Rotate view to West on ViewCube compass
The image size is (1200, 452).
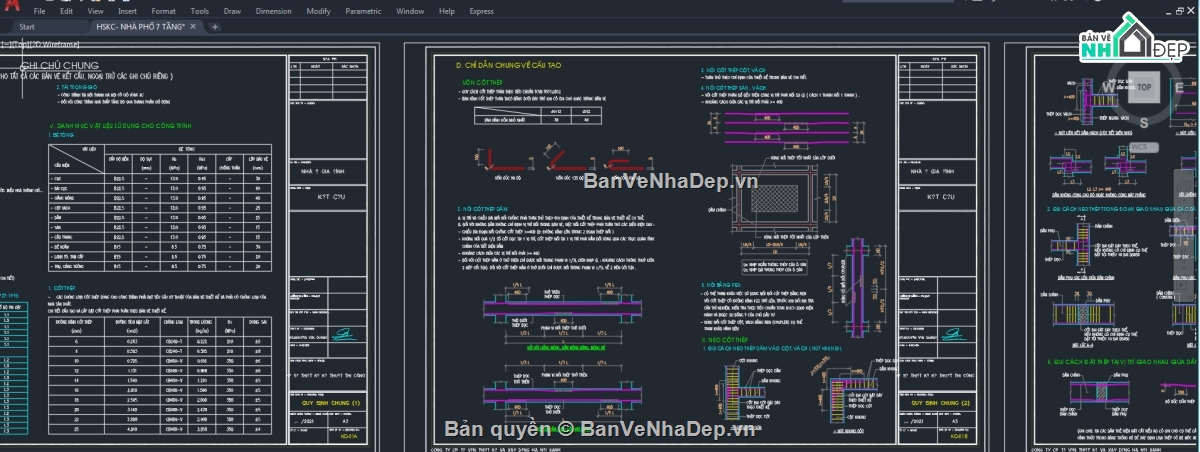[1108, 88]
